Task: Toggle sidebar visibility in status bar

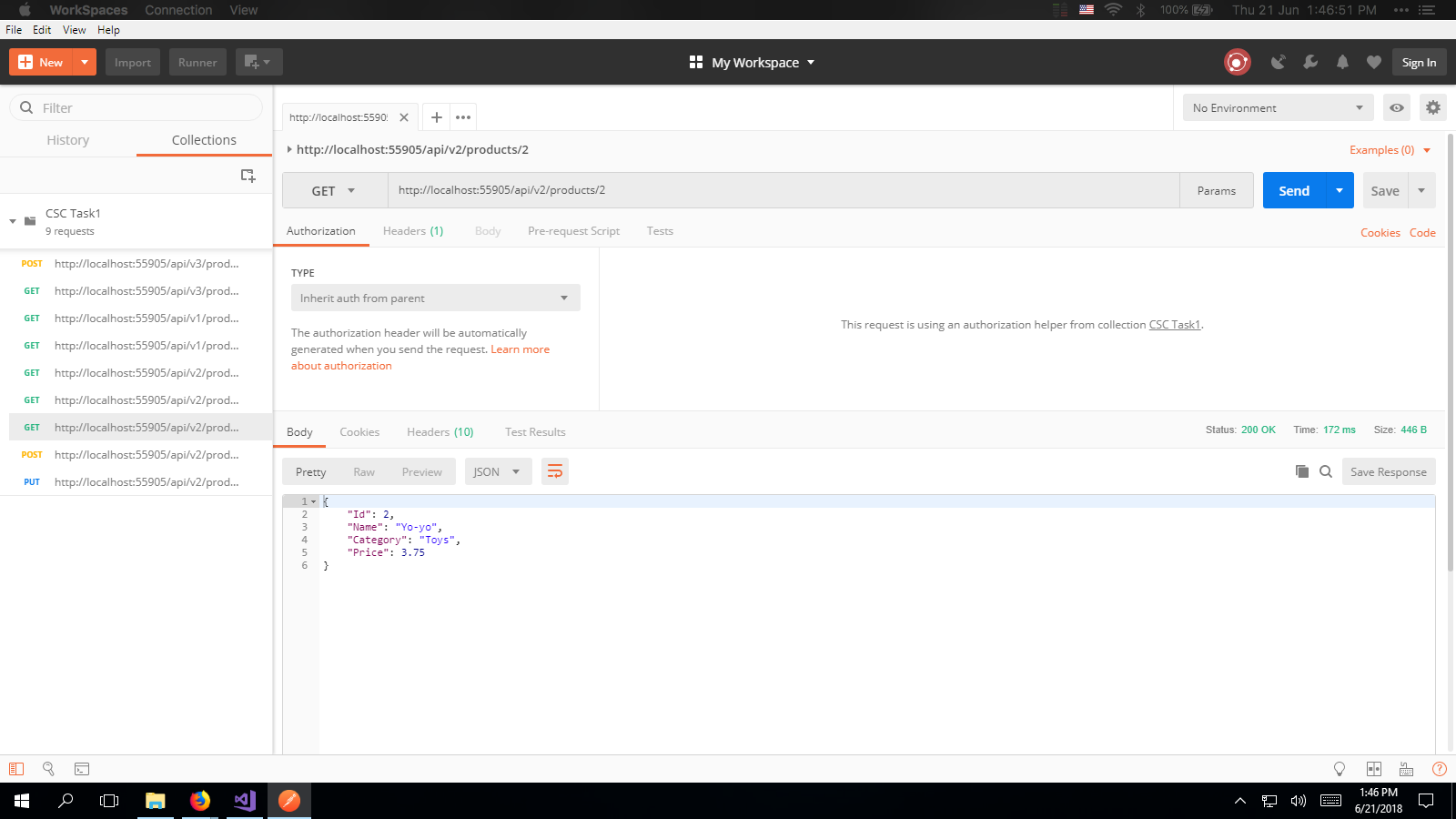Action: click(16, 769)
